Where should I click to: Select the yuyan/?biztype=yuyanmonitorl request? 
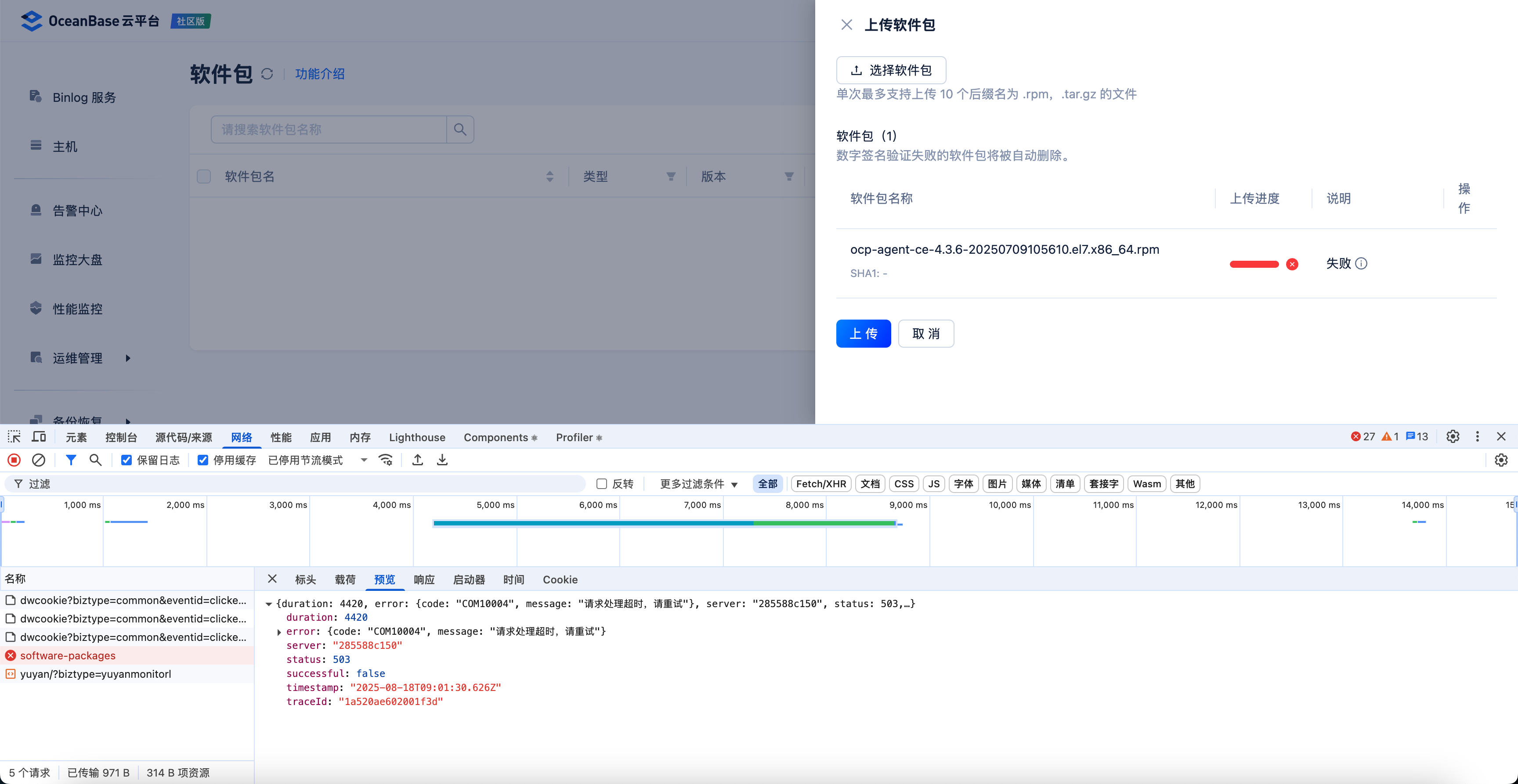(126, 674)
